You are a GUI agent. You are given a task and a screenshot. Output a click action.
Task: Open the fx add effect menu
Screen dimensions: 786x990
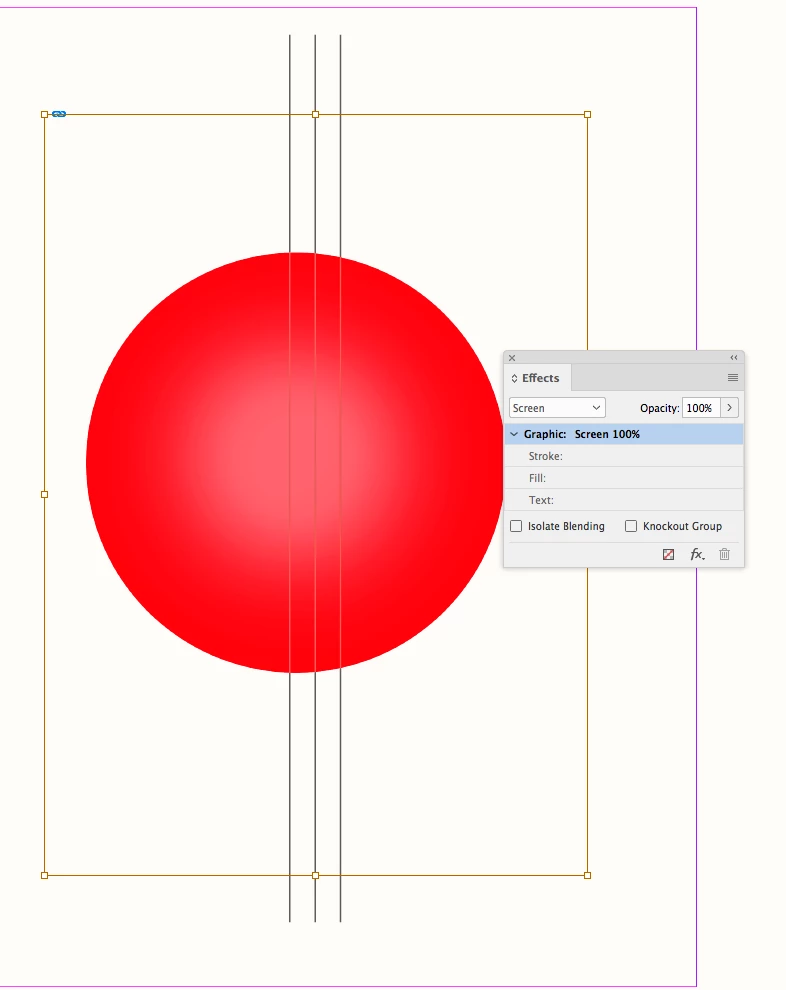pos(697,554)
